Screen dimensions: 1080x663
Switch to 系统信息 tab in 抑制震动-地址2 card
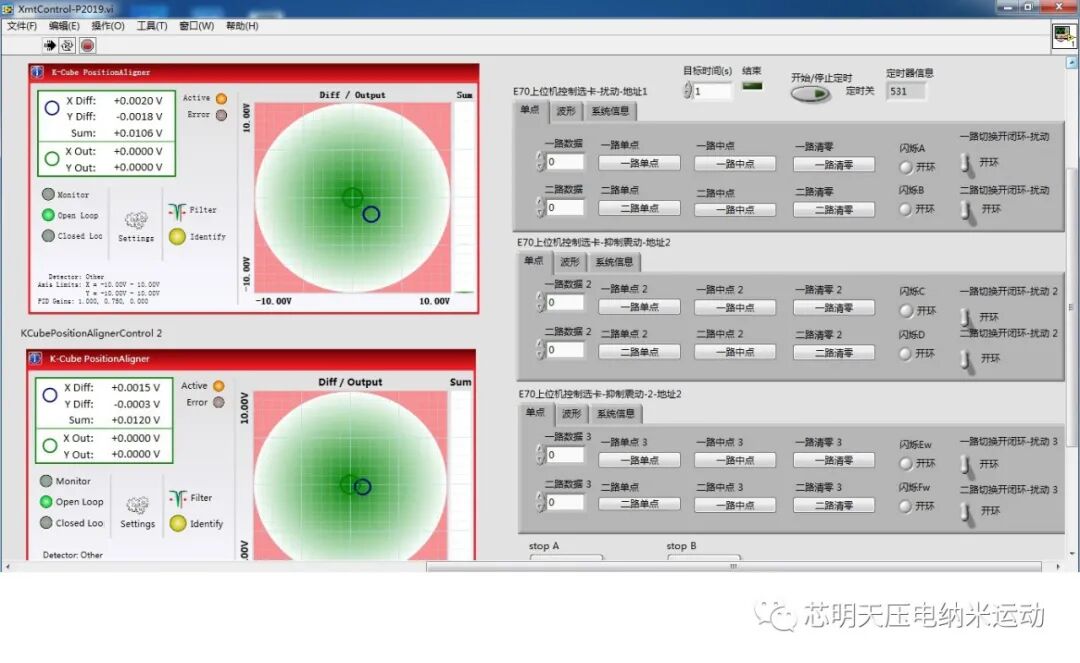[x=614, y=262]
